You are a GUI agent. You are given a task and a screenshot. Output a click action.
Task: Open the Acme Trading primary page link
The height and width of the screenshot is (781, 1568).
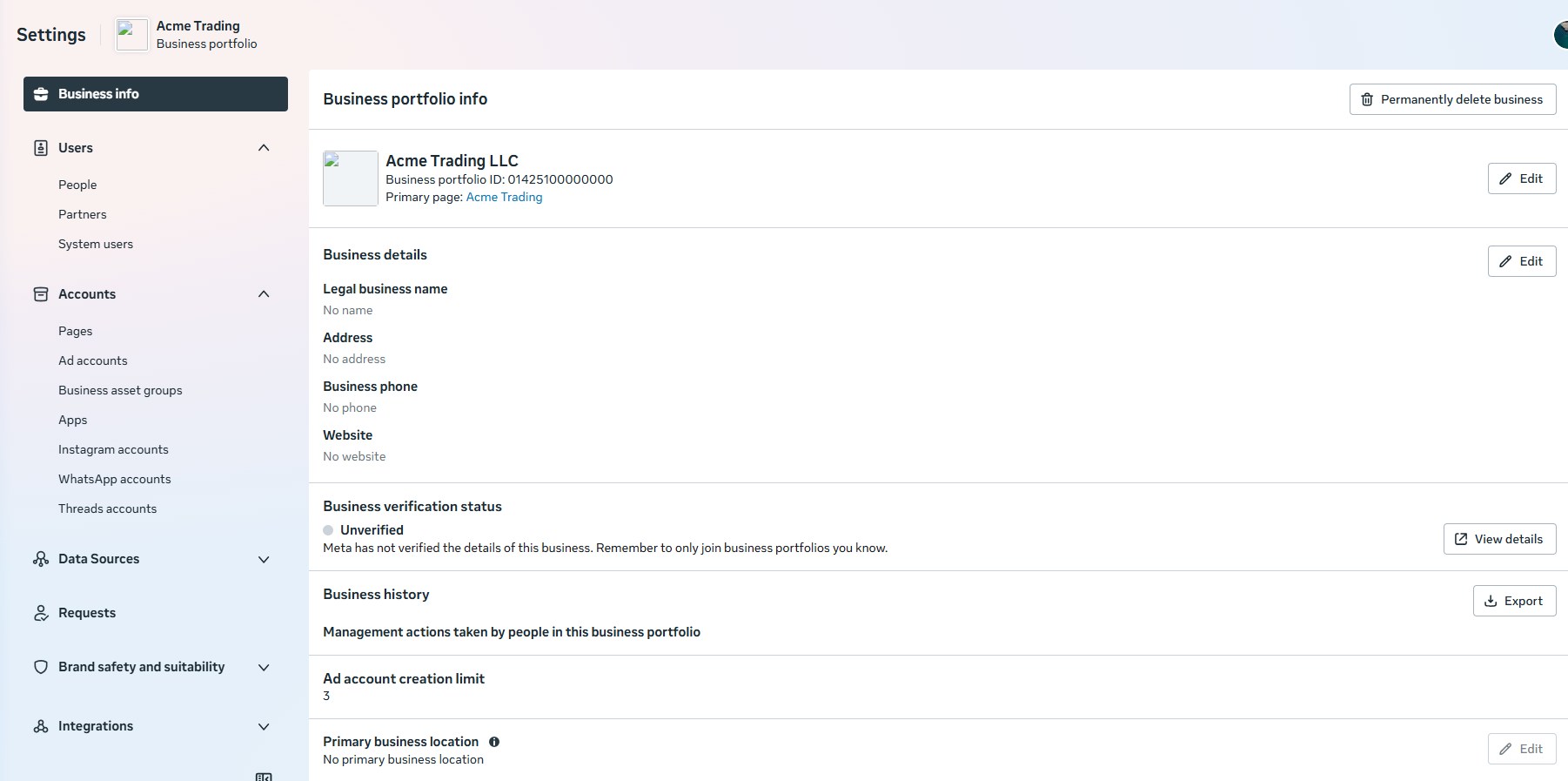coord(504,197)
